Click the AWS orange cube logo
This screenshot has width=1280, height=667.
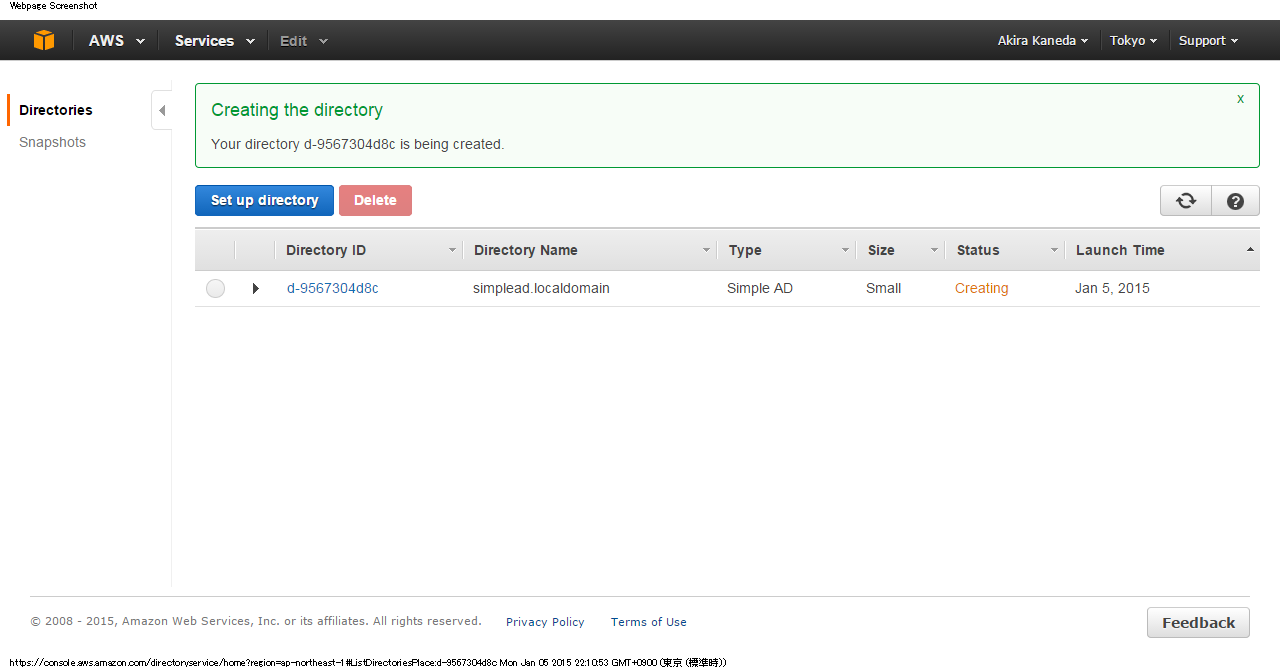44,40
